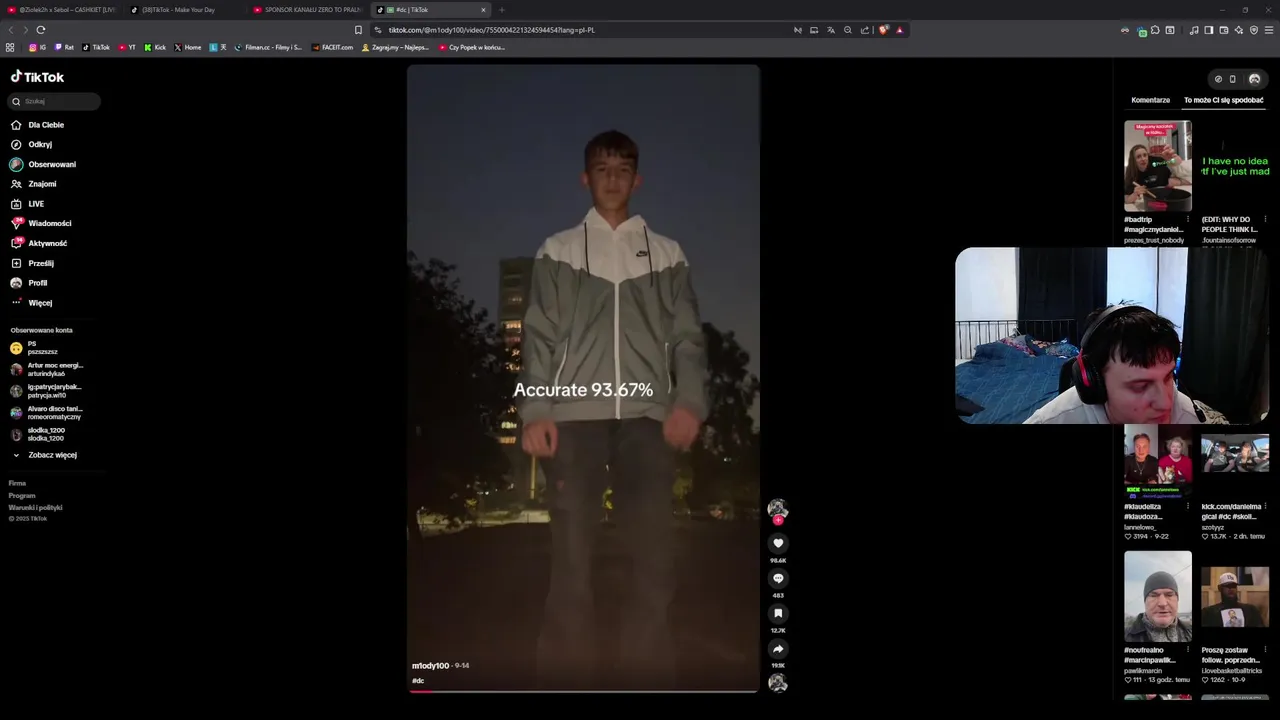Open the #klaudeliza recommended video thumbnail
This screenshot has height=720, width=1280.
click(x=1158, y=462)
